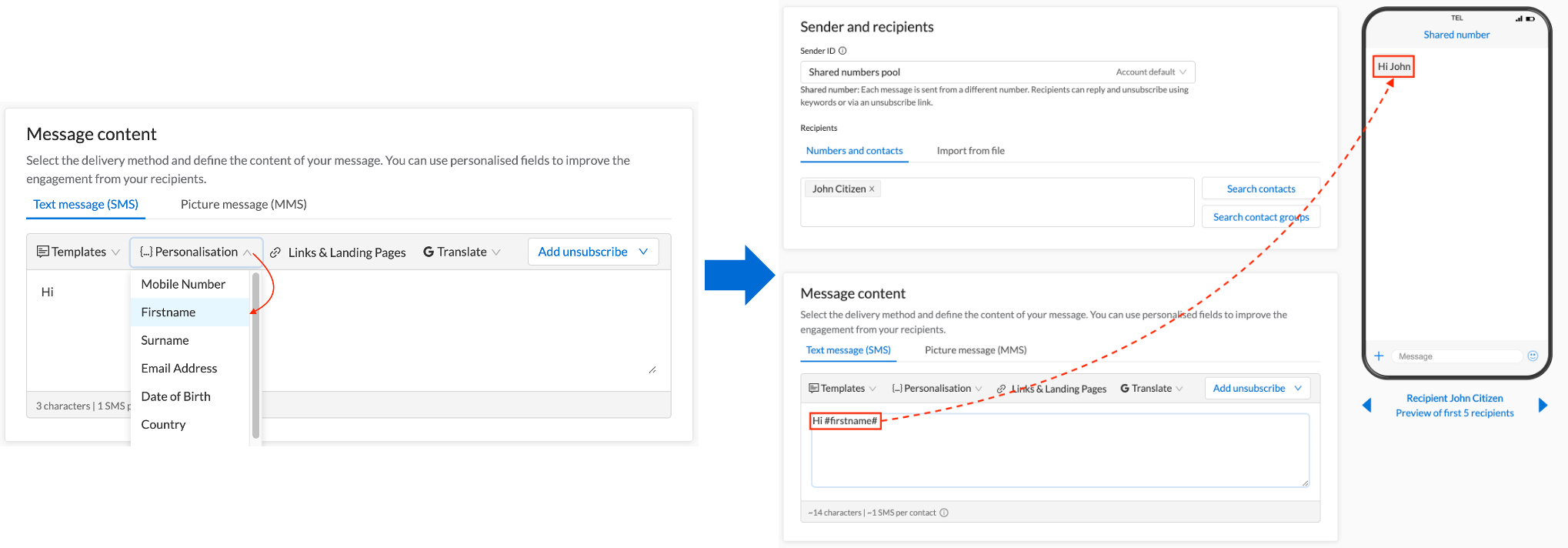Remove John Citizen recipient tag
1568x548 pixels.
(872, 189)
